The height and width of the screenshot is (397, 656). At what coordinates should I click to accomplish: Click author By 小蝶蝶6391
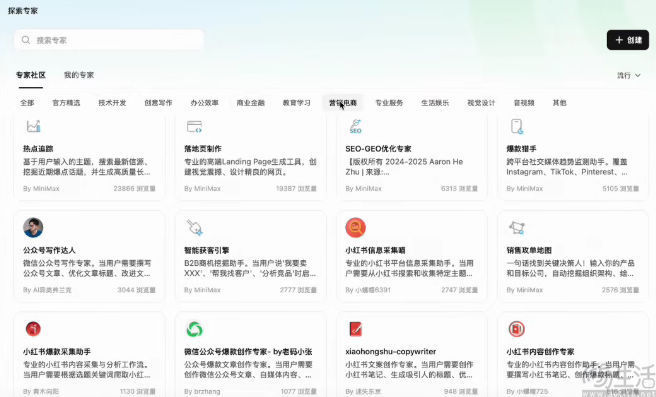[368, 290]
